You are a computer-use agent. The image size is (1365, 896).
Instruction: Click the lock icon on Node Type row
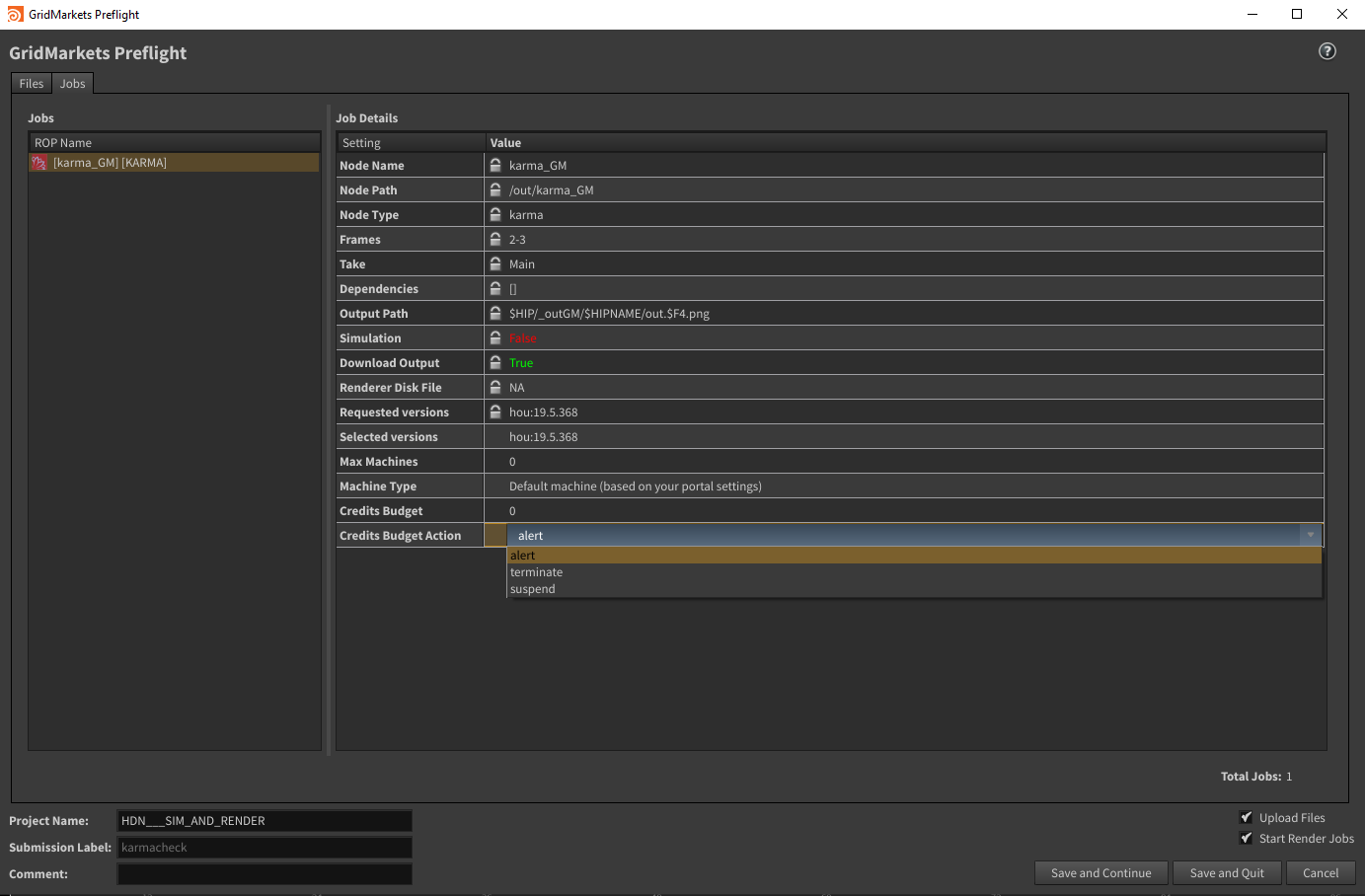pos(495,214)
